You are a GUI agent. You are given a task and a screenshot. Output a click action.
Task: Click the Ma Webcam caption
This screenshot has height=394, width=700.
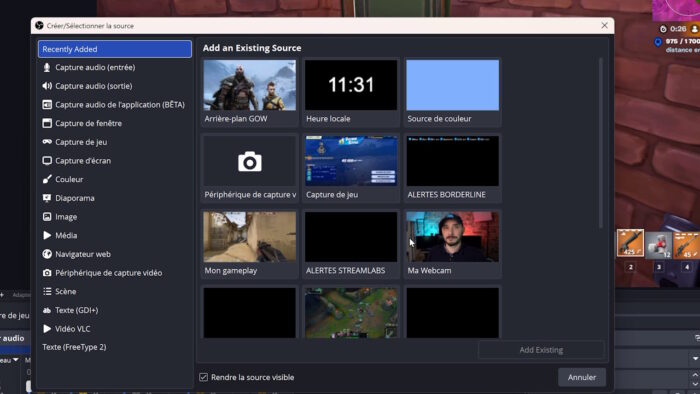[429, 270]
